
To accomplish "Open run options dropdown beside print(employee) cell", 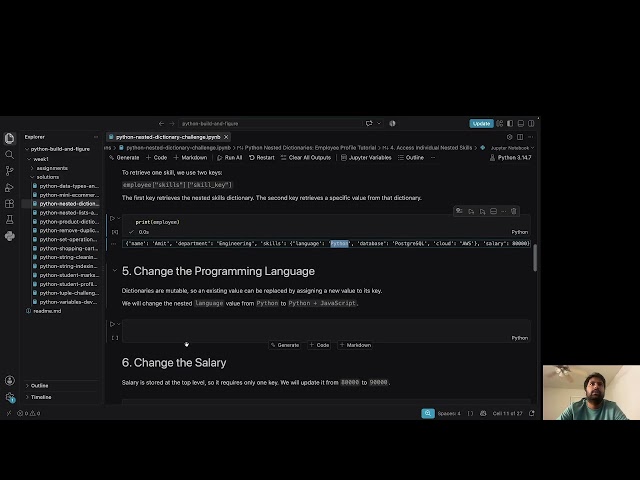I will pyautogui.click(x=119, y=218).
